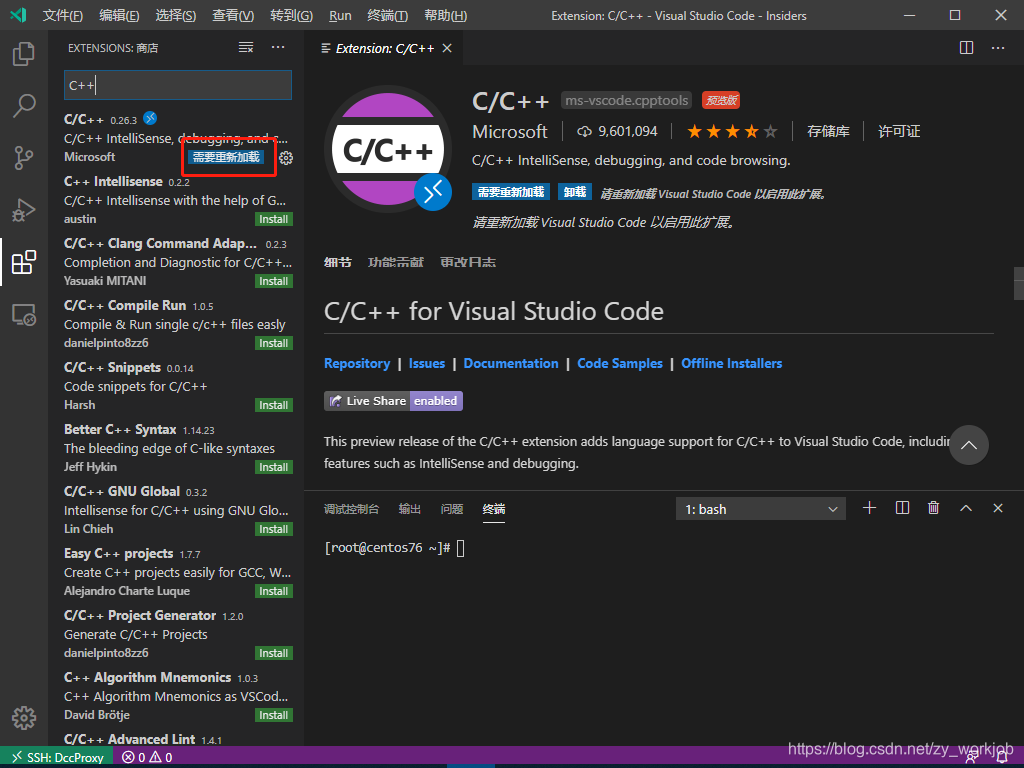Click the SSH: DccProxy remote indicator
The image size is (1024, 768).
coord(57,757)
